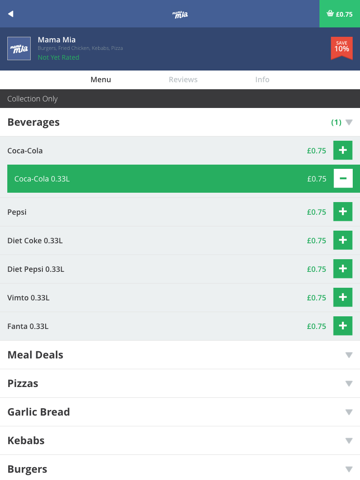Tap the cuisine list under Mama Mia
This screenshot has width=360, height=480.
tap(80, 48)
